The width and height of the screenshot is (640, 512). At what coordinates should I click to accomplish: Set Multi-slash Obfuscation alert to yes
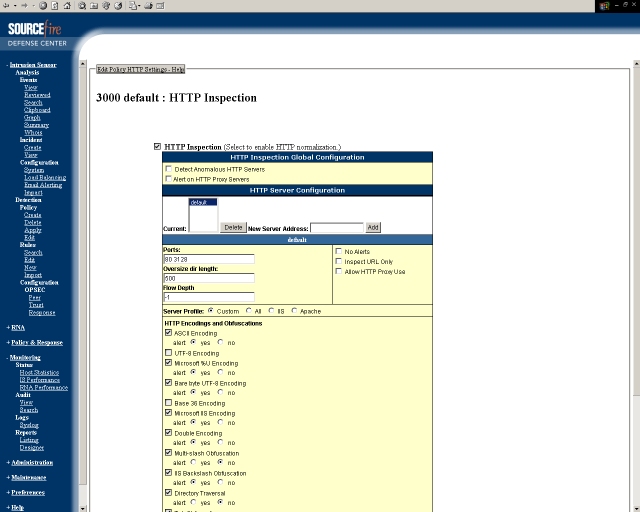point(193,462)
